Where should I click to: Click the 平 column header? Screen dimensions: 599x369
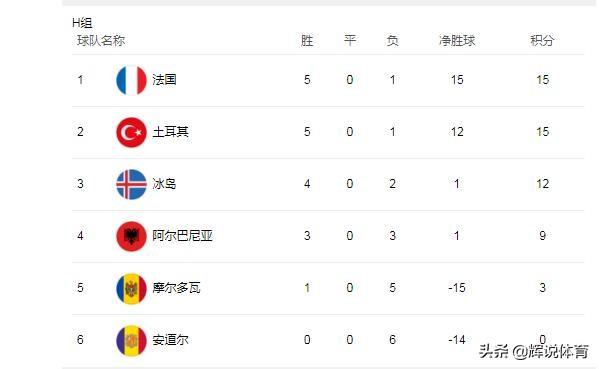(350, 40)
